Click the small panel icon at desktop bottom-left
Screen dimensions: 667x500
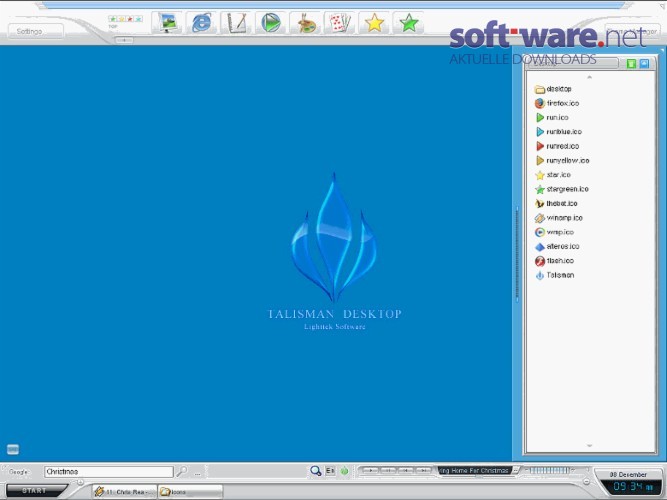coord(13,449)
